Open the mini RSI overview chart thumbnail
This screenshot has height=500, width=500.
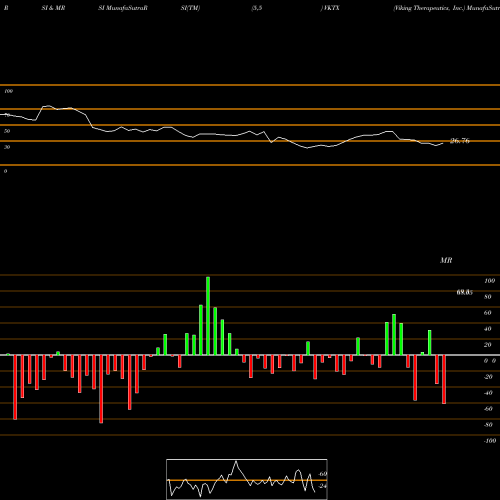click(247, 479)
